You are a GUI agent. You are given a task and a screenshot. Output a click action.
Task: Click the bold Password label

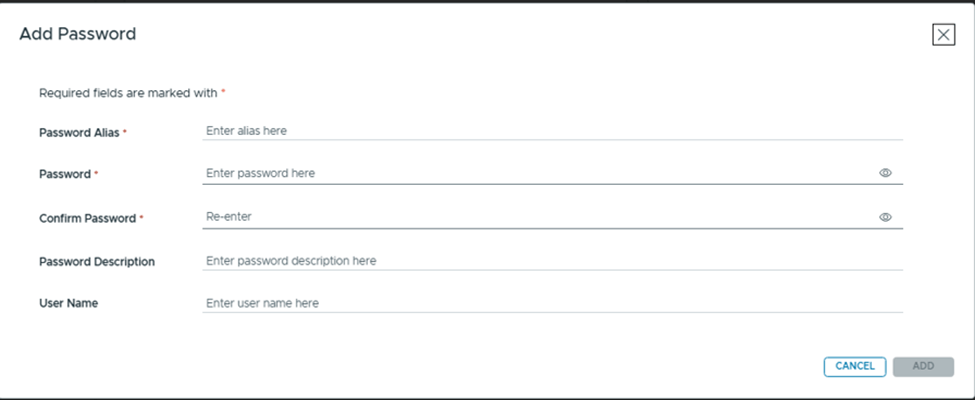pos(65,174)
